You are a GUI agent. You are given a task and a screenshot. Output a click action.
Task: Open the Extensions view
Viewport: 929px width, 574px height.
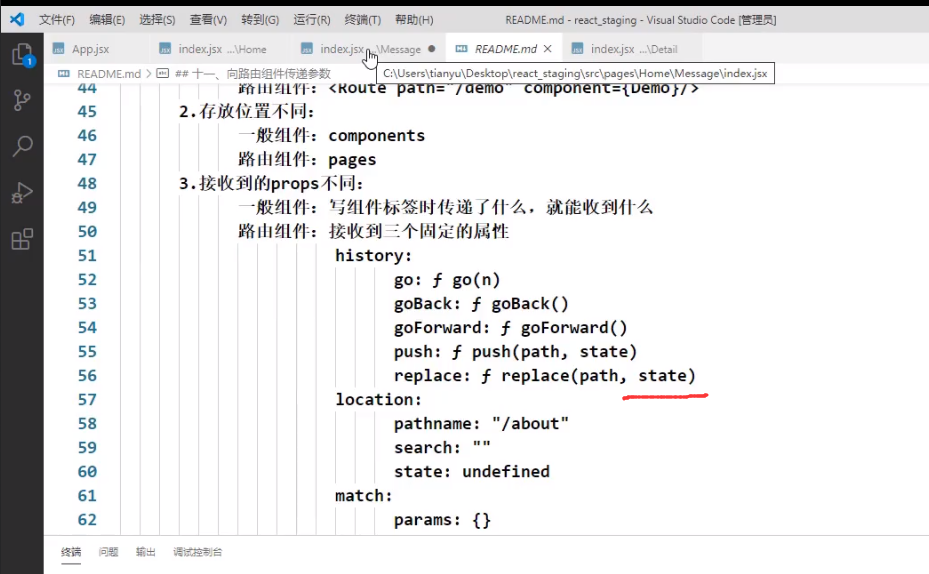point(22,239)
